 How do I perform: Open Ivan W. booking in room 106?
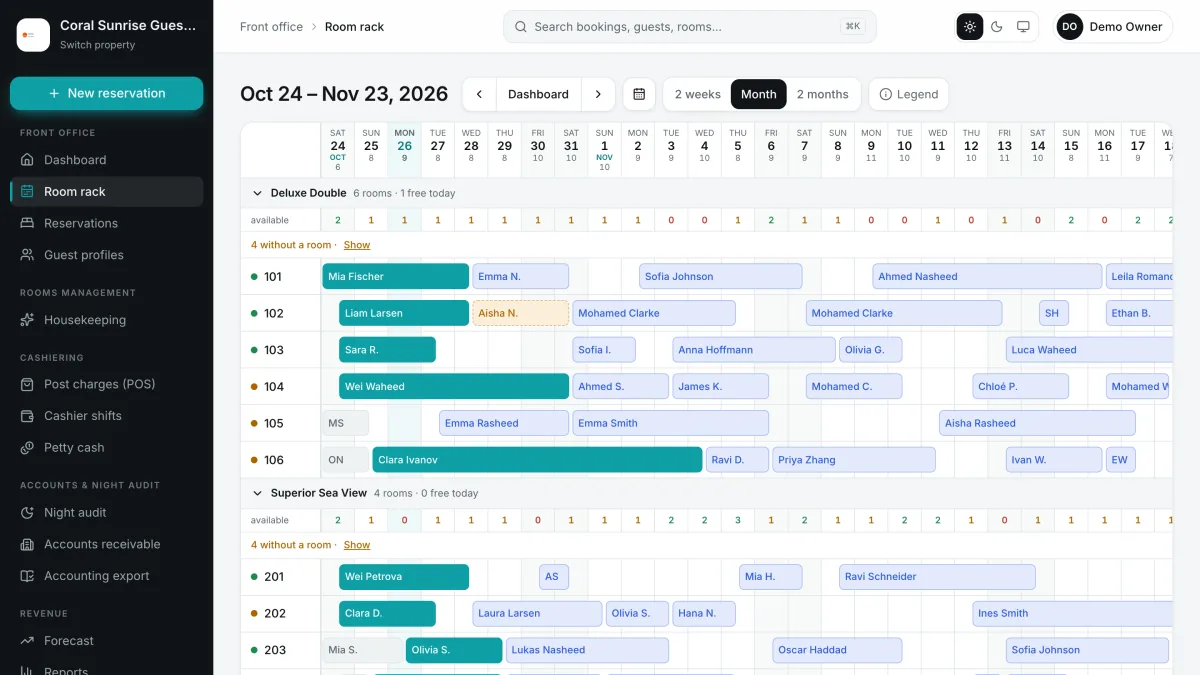point(1054,460)
